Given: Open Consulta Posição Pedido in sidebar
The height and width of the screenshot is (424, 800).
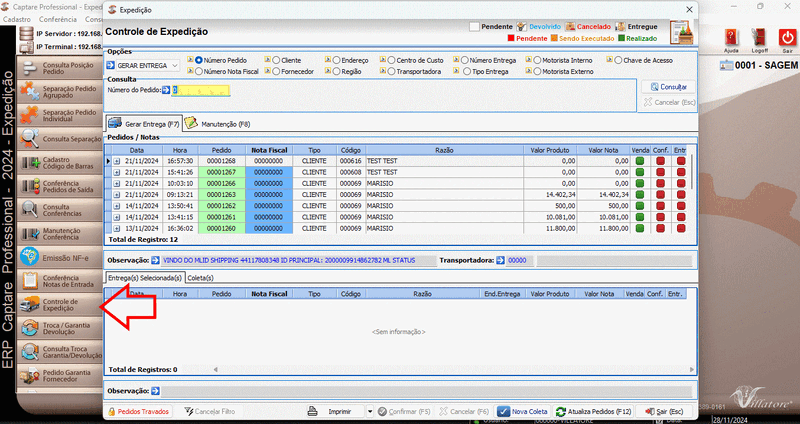Looking at the screenshot, I should tap(60, 68).
